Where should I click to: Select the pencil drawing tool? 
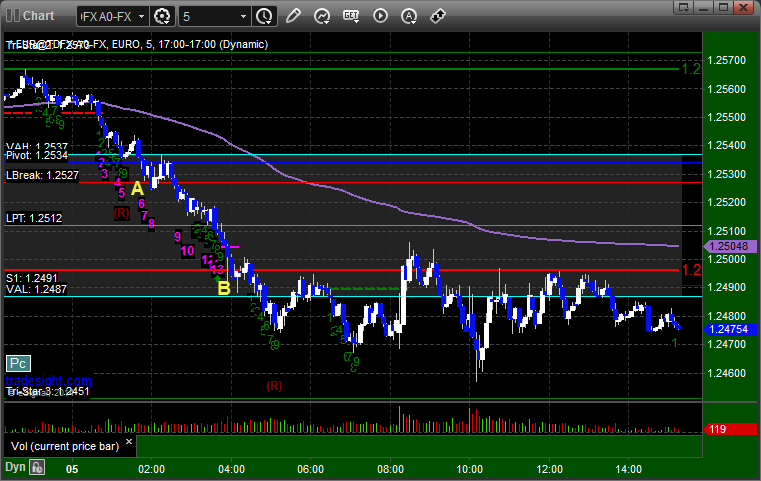click(293, 16)
